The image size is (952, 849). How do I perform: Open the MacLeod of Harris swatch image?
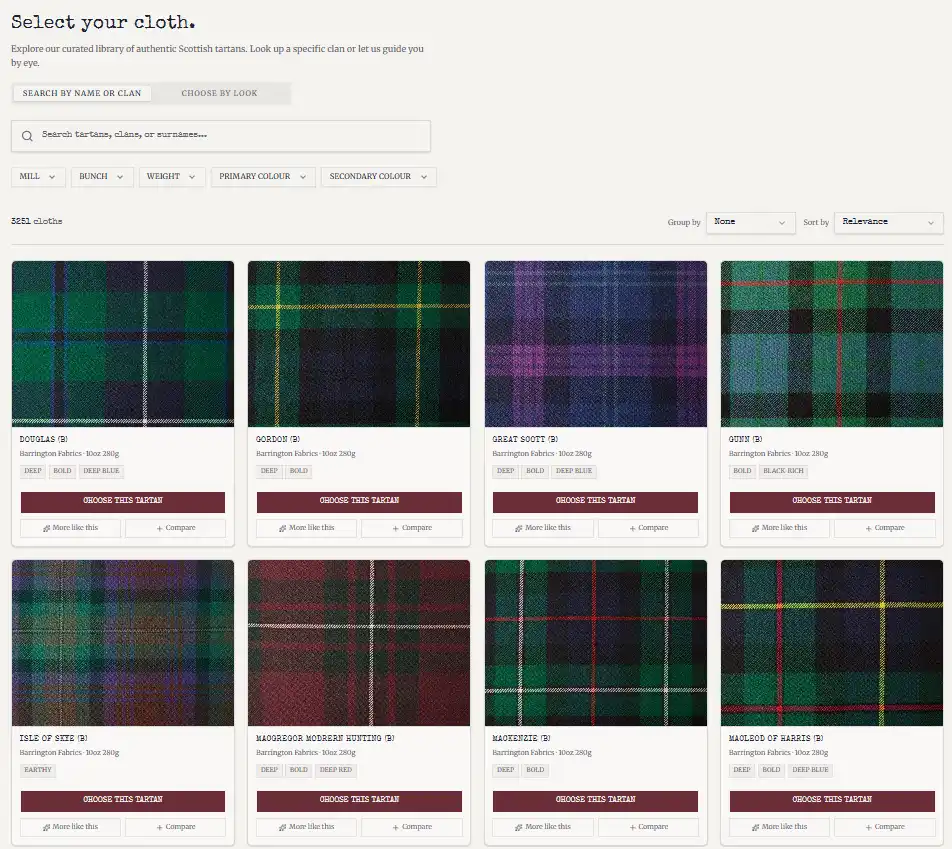[832, 643]
